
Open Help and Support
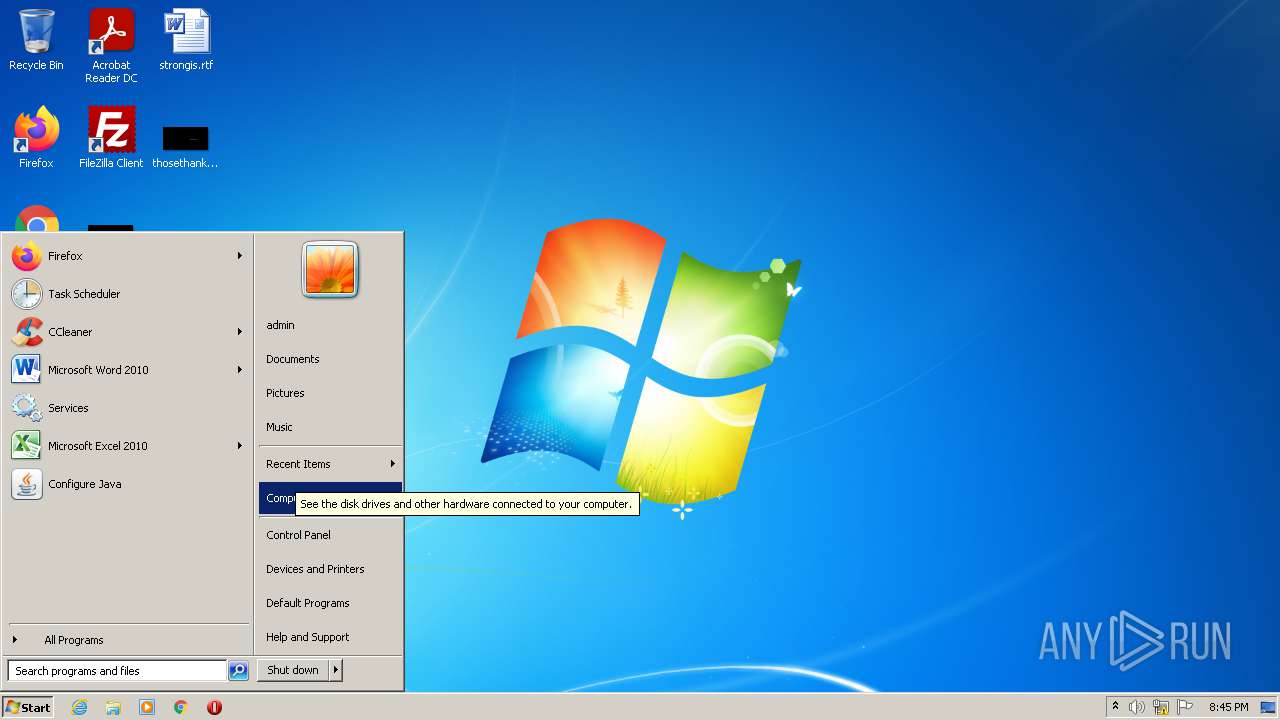coord(330,637)
